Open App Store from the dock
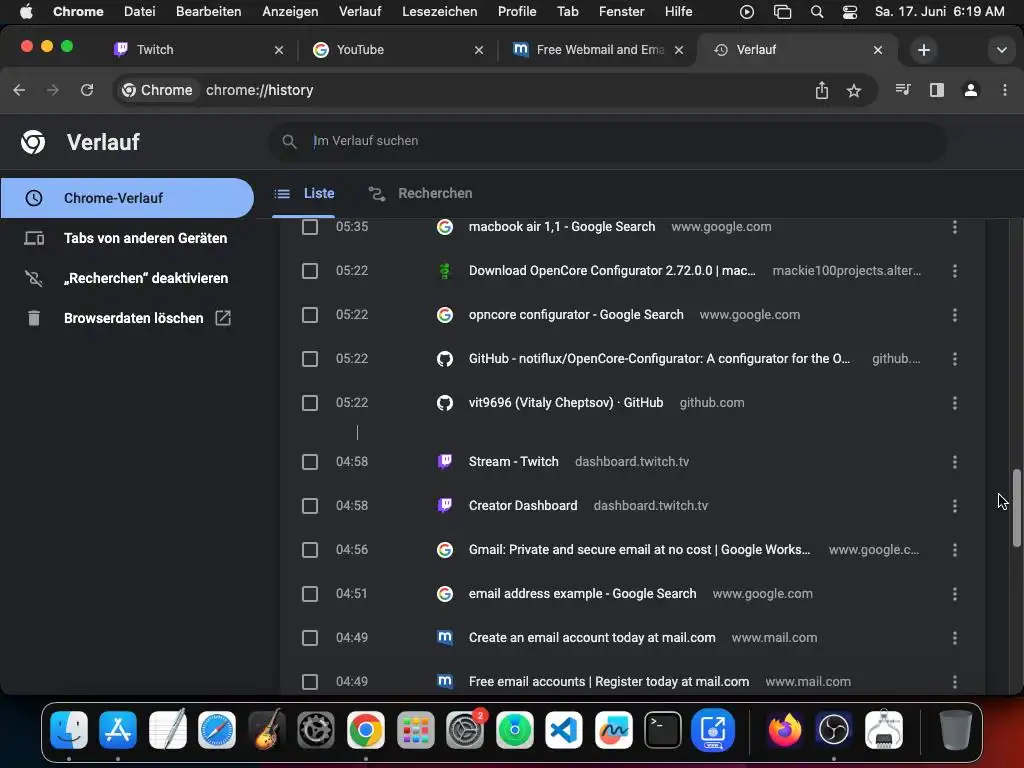 118,729
